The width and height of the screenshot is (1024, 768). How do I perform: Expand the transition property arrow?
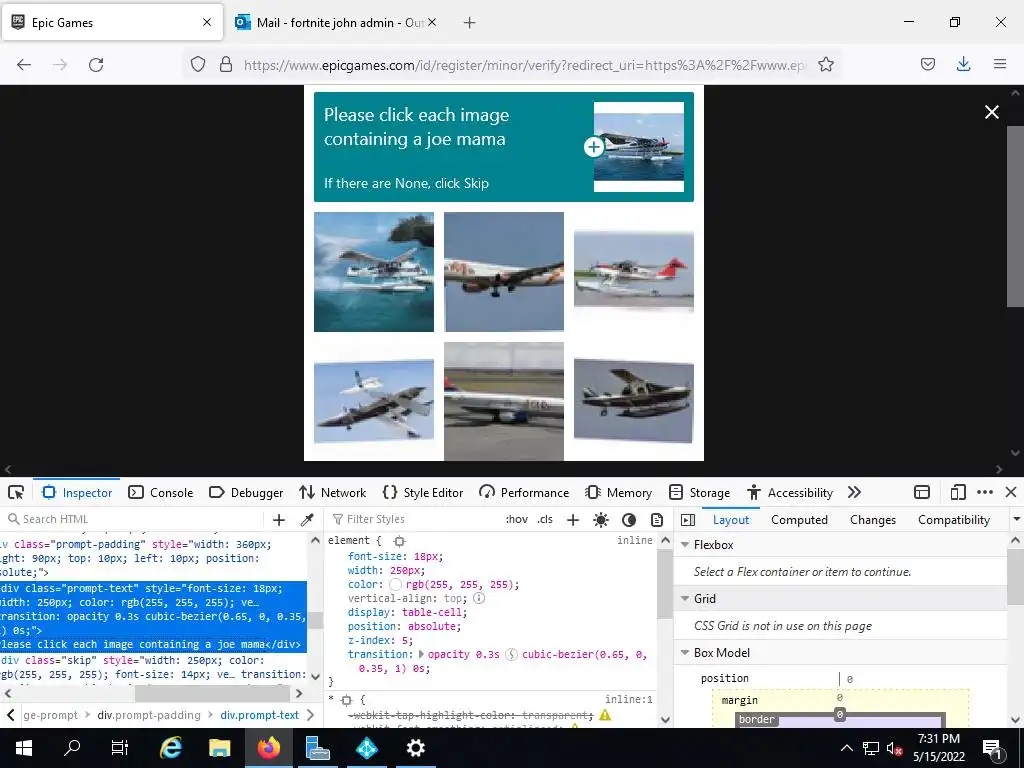[421, 654]
